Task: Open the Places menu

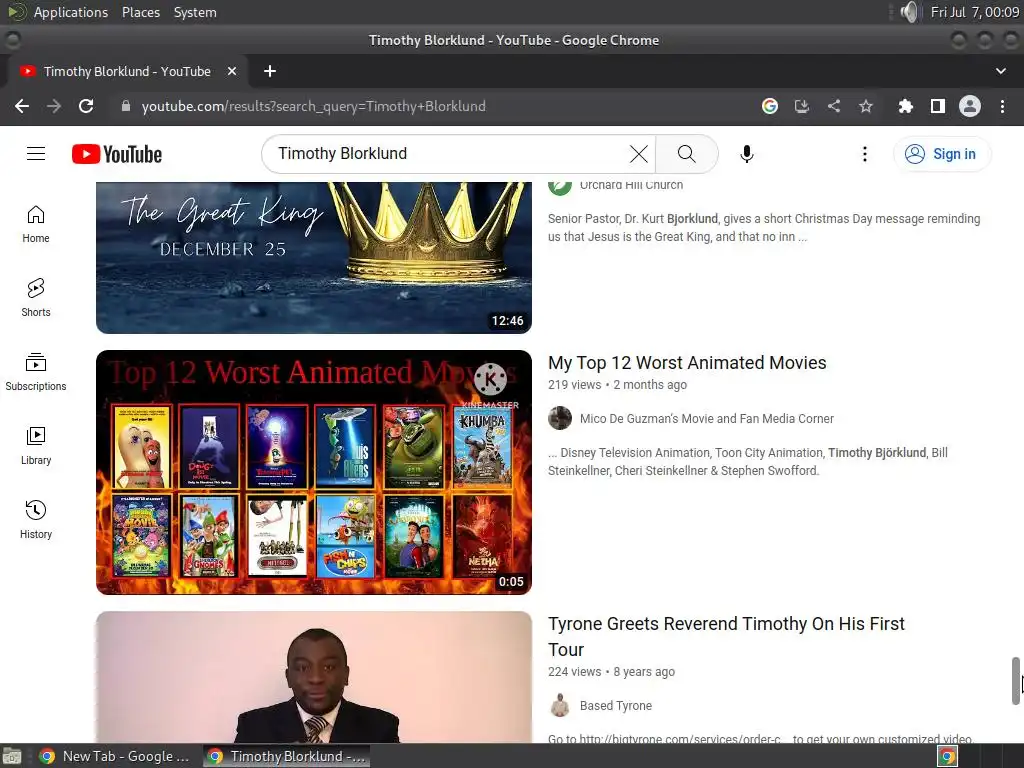Action: point(140,12)
